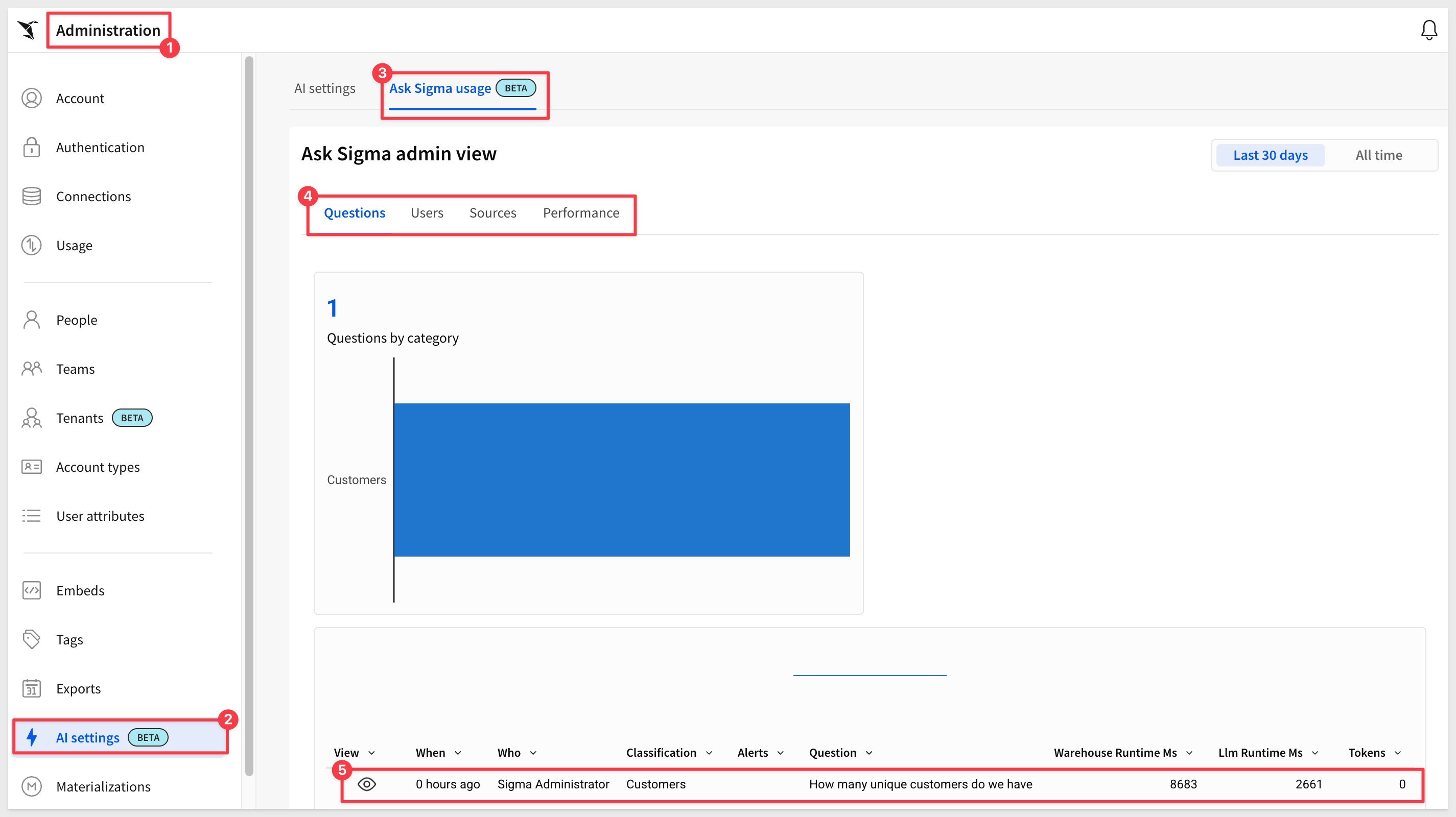This screenshot has width=1456, height=817.
Task: Click the Tenants organization icon
Action: click(32, 418)
